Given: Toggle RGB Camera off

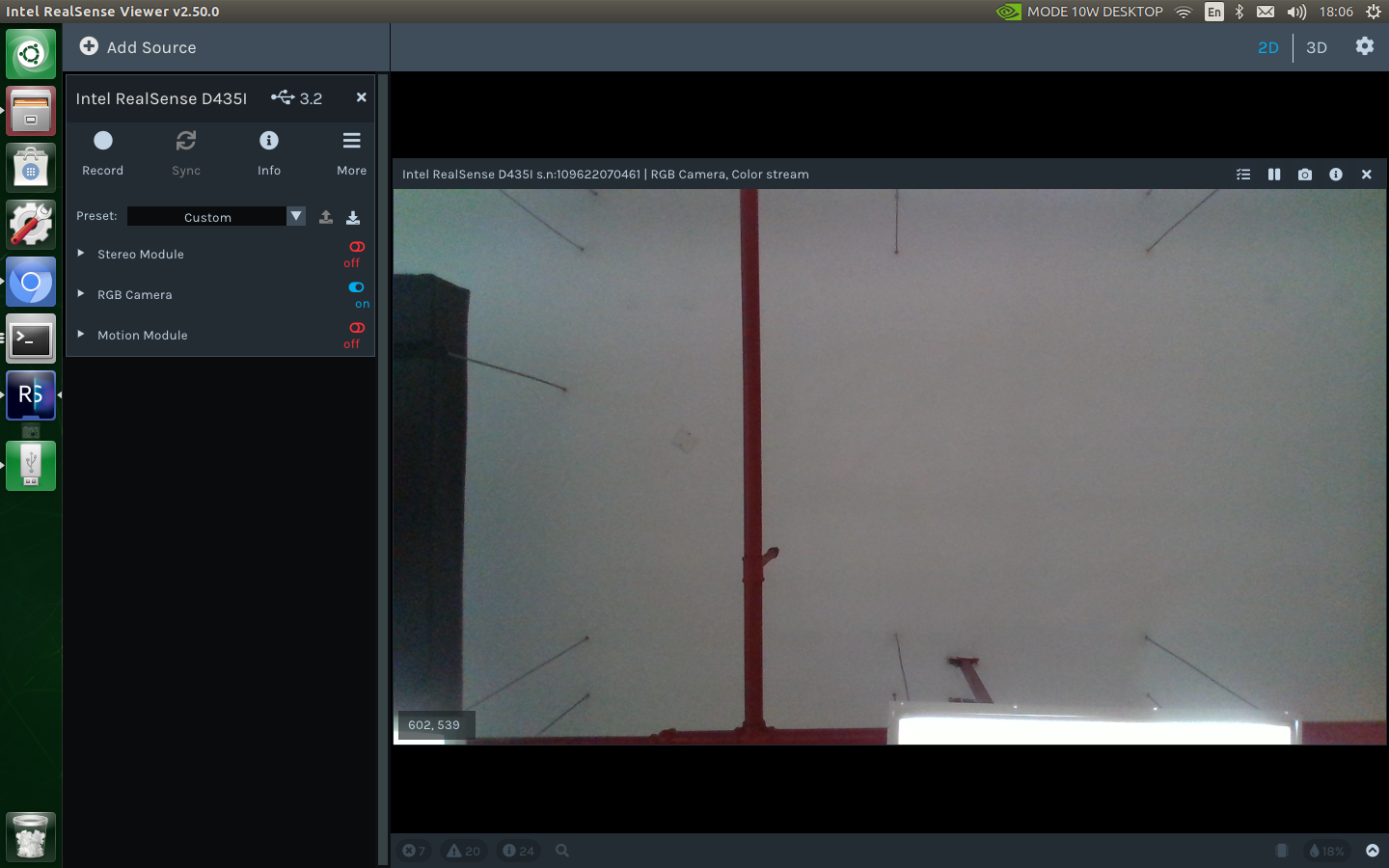Looking at the screenshot, I should click(356, 287).
